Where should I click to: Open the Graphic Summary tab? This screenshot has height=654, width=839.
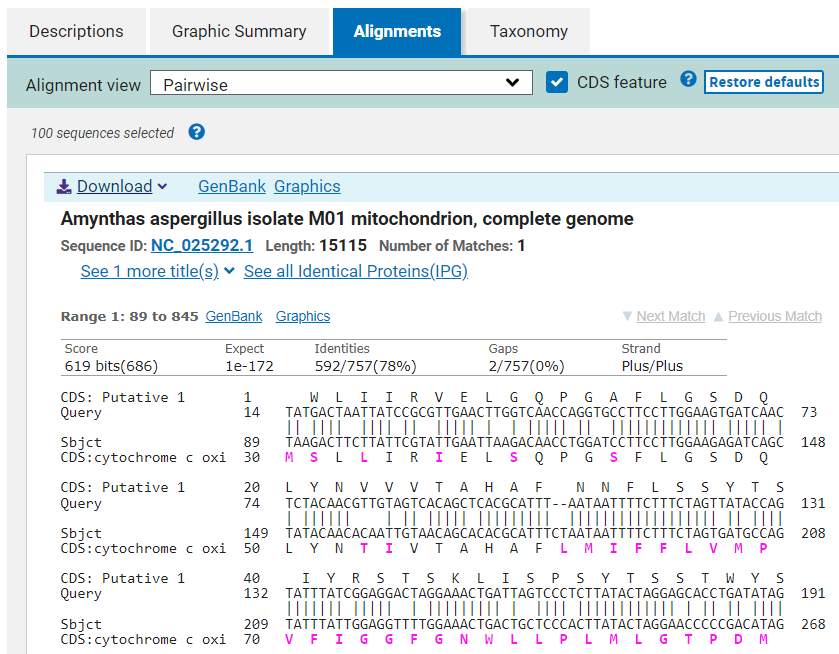click(239, 31)
